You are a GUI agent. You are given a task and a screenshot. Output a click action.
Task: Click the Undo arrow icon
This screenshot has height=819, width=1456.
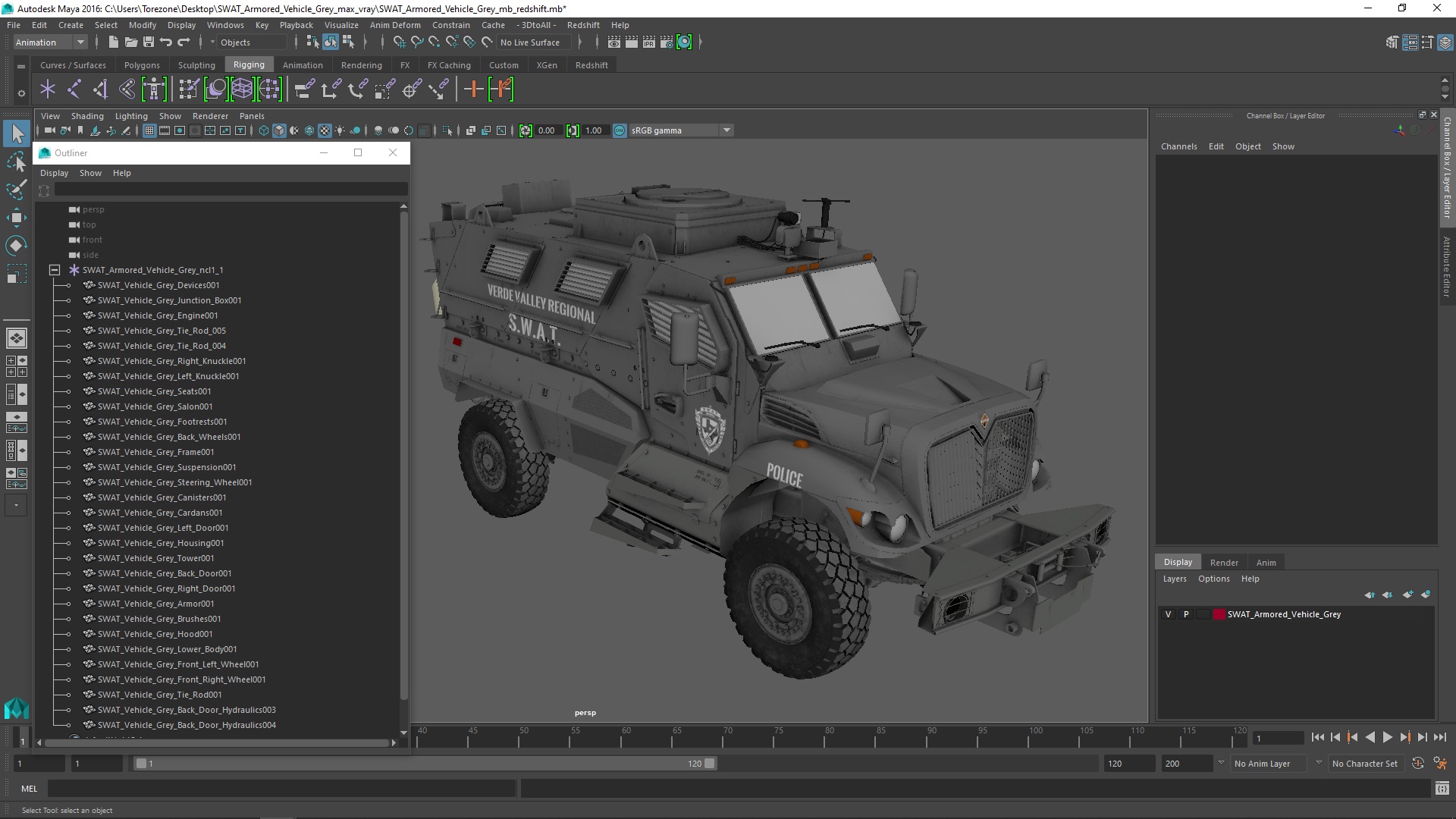pyautogui.click(x=166, y=42)
